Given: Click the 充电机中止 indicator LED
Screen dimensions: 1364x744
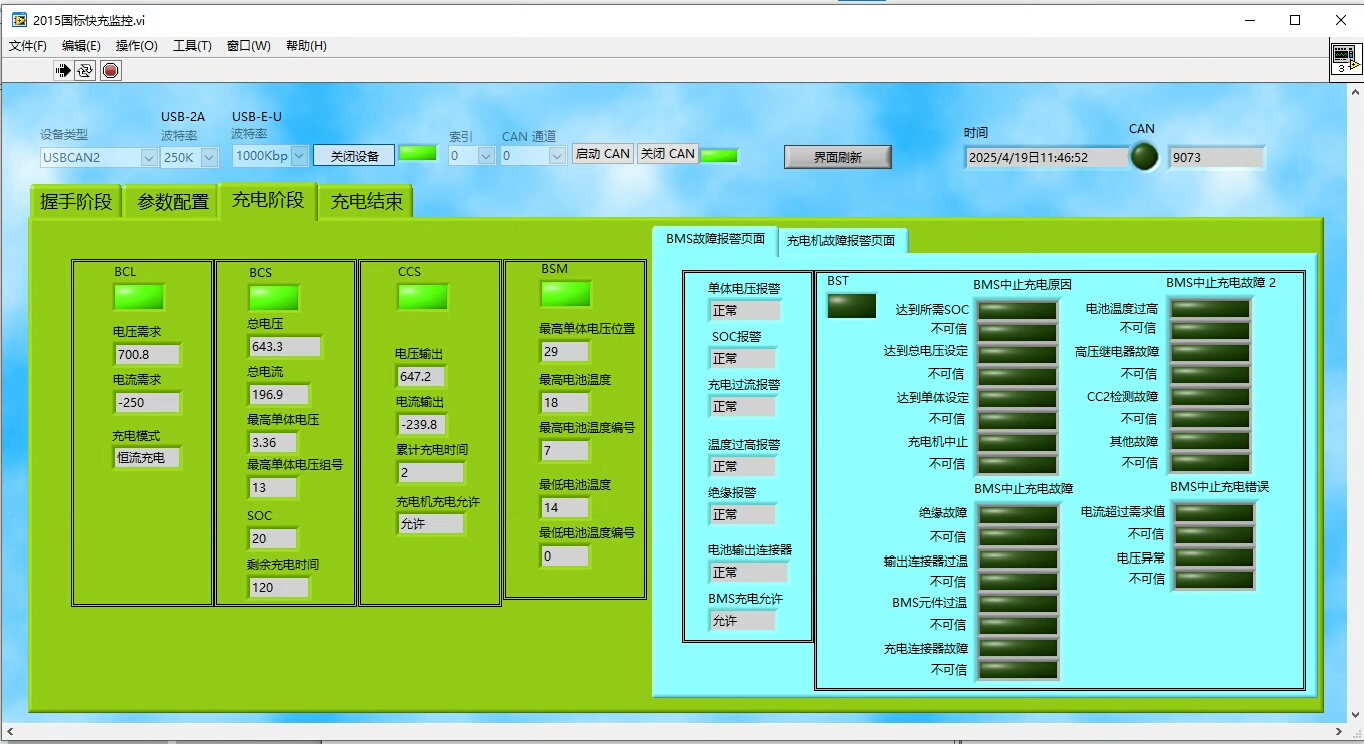Looking at the screenshot, I should click(1017, 442).
